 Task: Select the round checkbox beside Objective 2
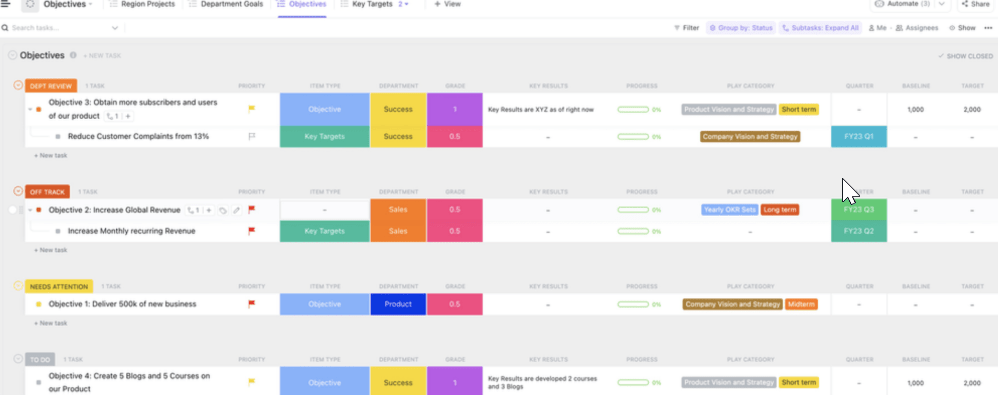[x=13, y=210]
